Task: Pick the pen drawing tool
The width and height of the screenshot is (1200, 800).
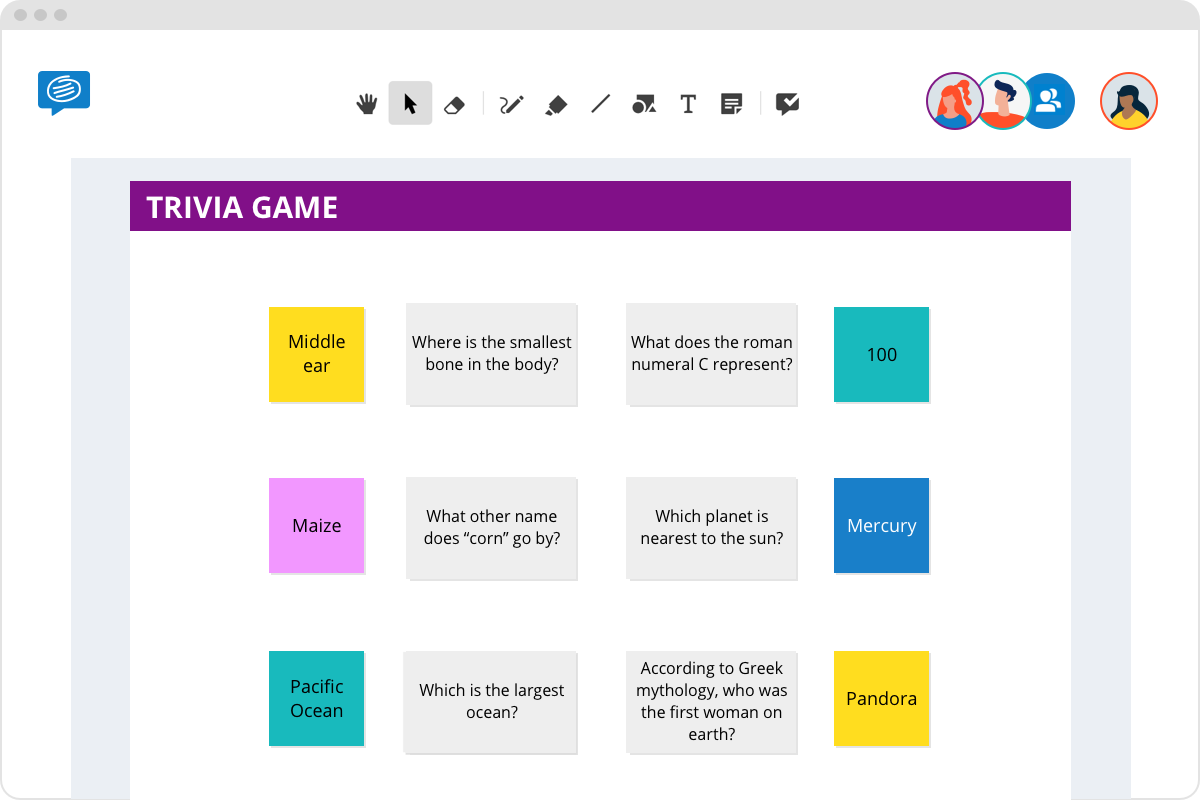Action: 511,104
